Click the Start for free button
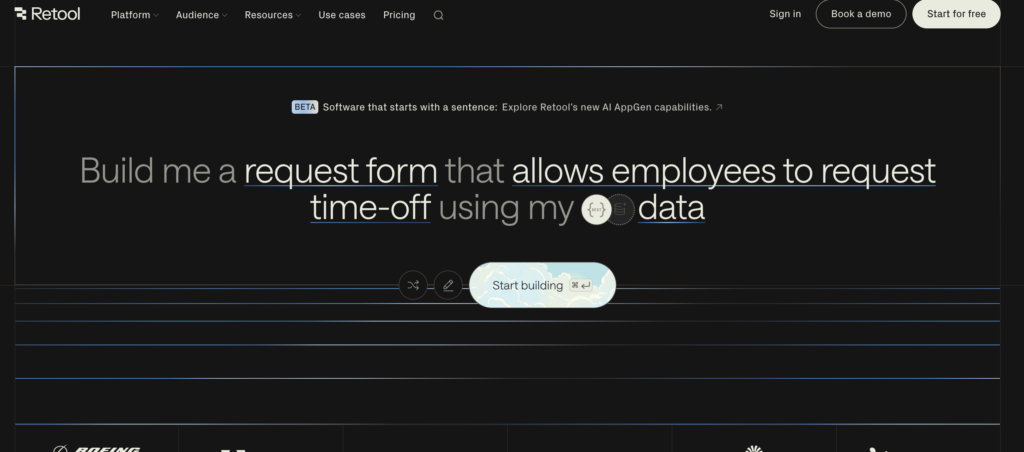Viewport: 1024px width, 452px height. point(956,14)
